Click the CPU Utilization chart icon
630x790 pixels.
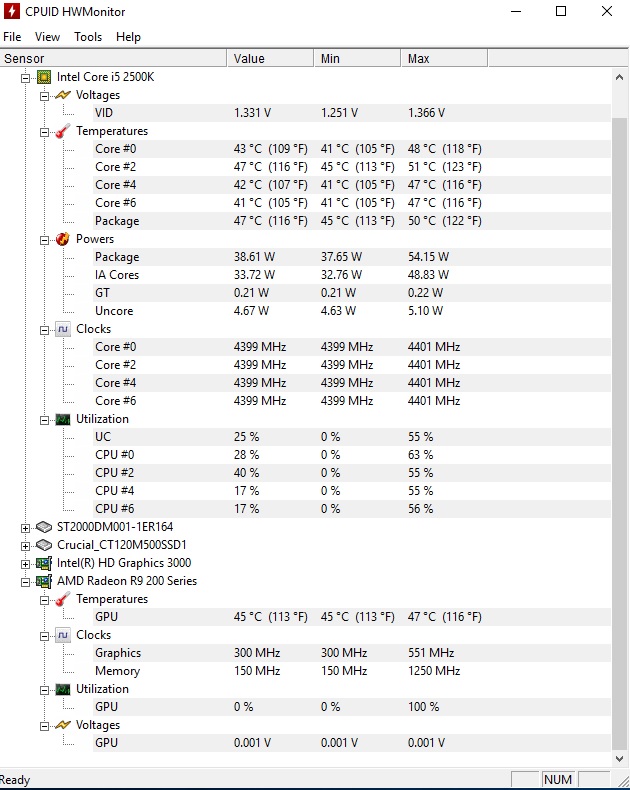(62, 419)
